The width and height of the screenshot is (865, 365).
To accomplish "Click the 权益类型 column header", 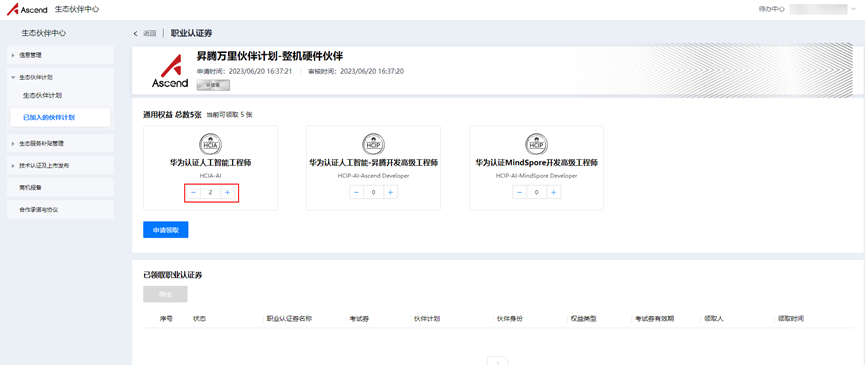I will point(584,319).
